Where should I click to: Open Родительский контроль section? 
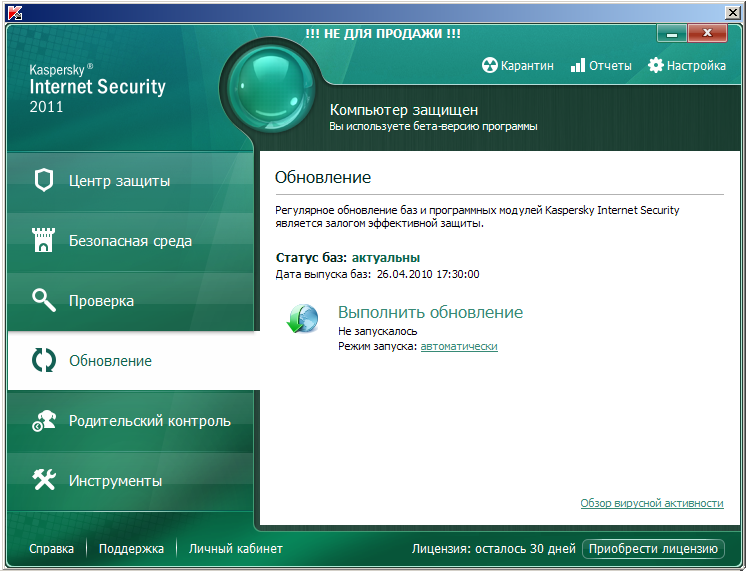[x=130, y=421]
